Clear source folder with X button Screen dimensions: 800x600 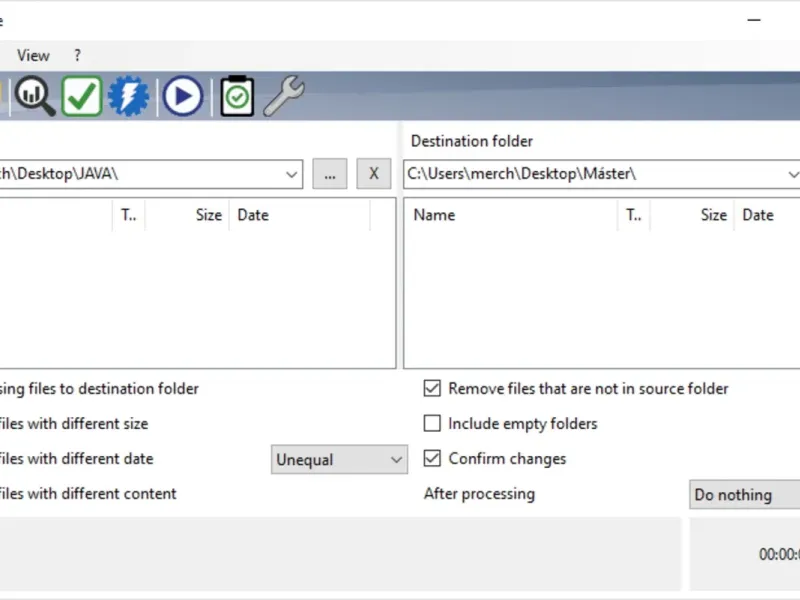(x=373, y=174)
